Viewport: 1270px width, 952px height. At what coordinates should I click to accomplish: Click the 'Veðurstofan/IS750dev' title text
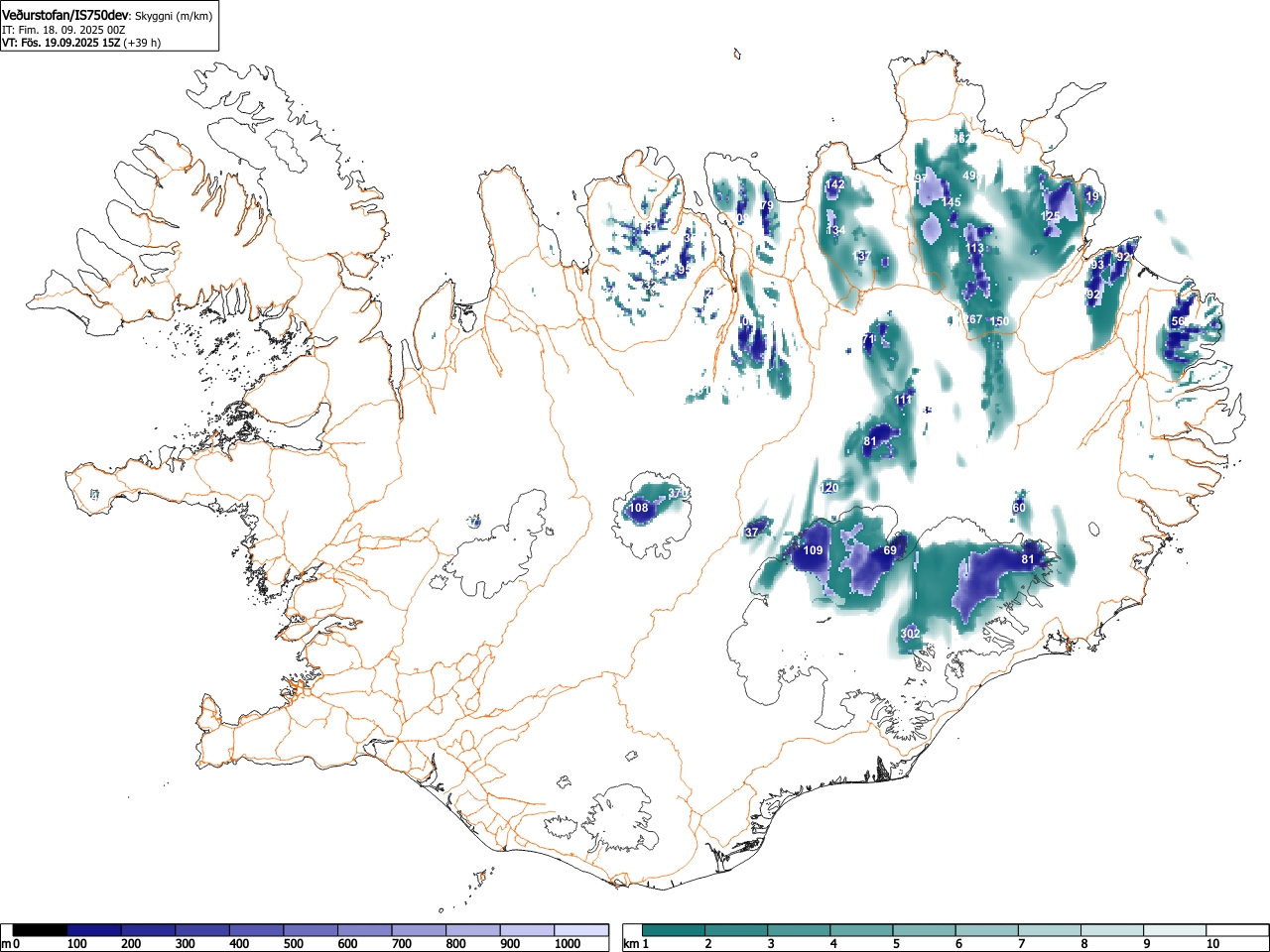point(66,14)
